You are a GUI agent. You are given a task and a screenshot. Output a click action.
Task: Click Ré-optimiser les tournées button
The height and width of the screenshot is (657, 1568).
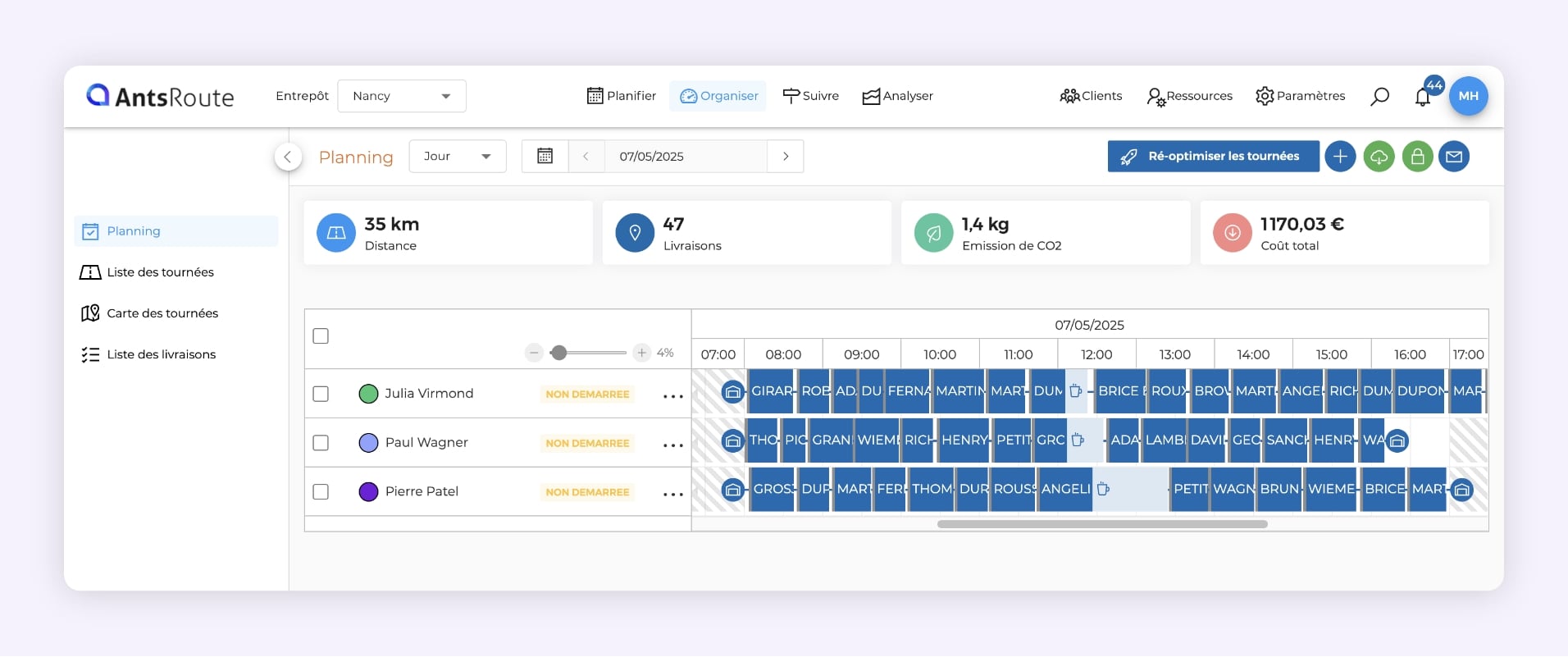(1213, 157)
